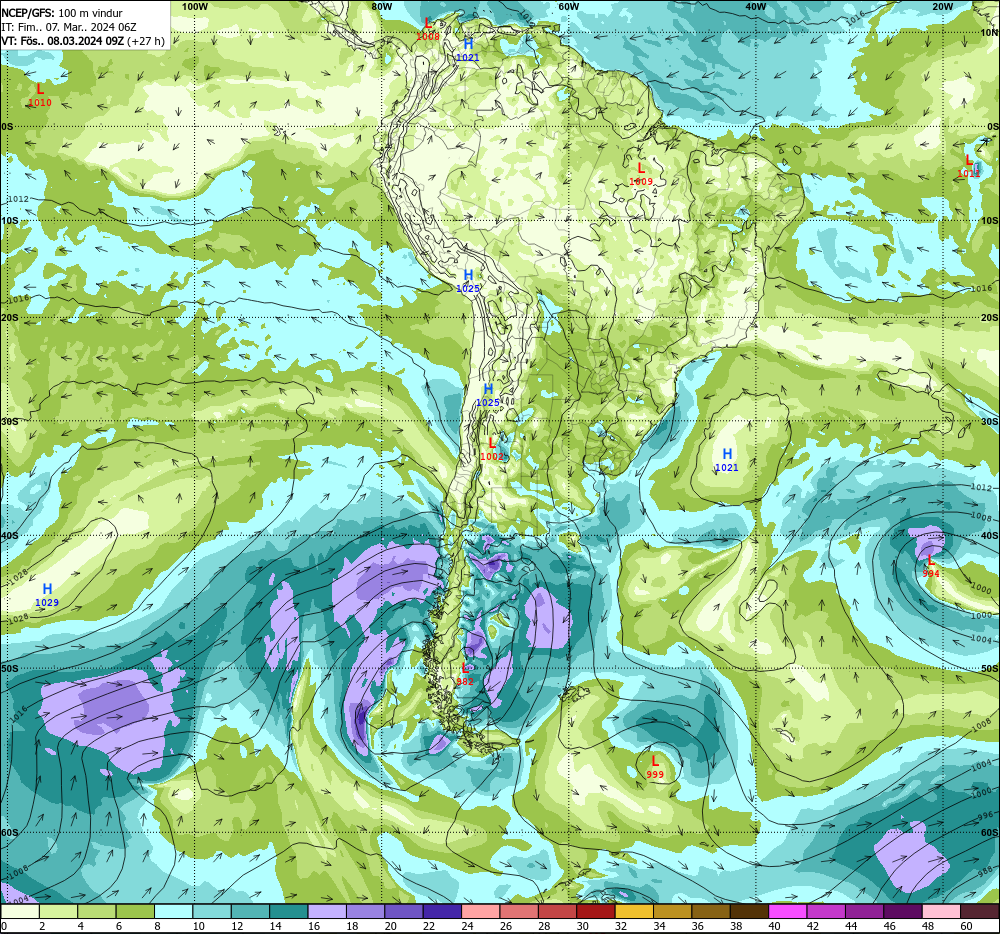Image resolution: width=1000 pixels, height=934 pixels.
Task: Click the legend value 60
Action: pos(966,926)
